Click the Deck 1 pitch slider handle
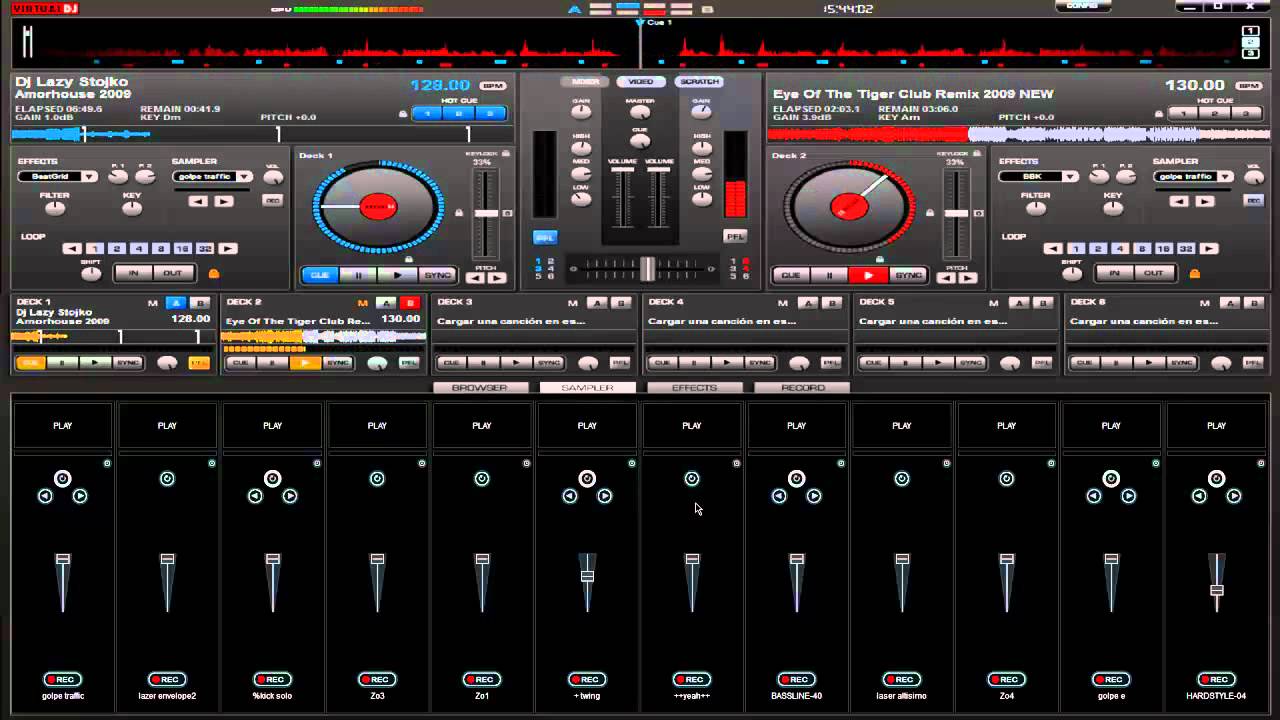 [486, 213]
